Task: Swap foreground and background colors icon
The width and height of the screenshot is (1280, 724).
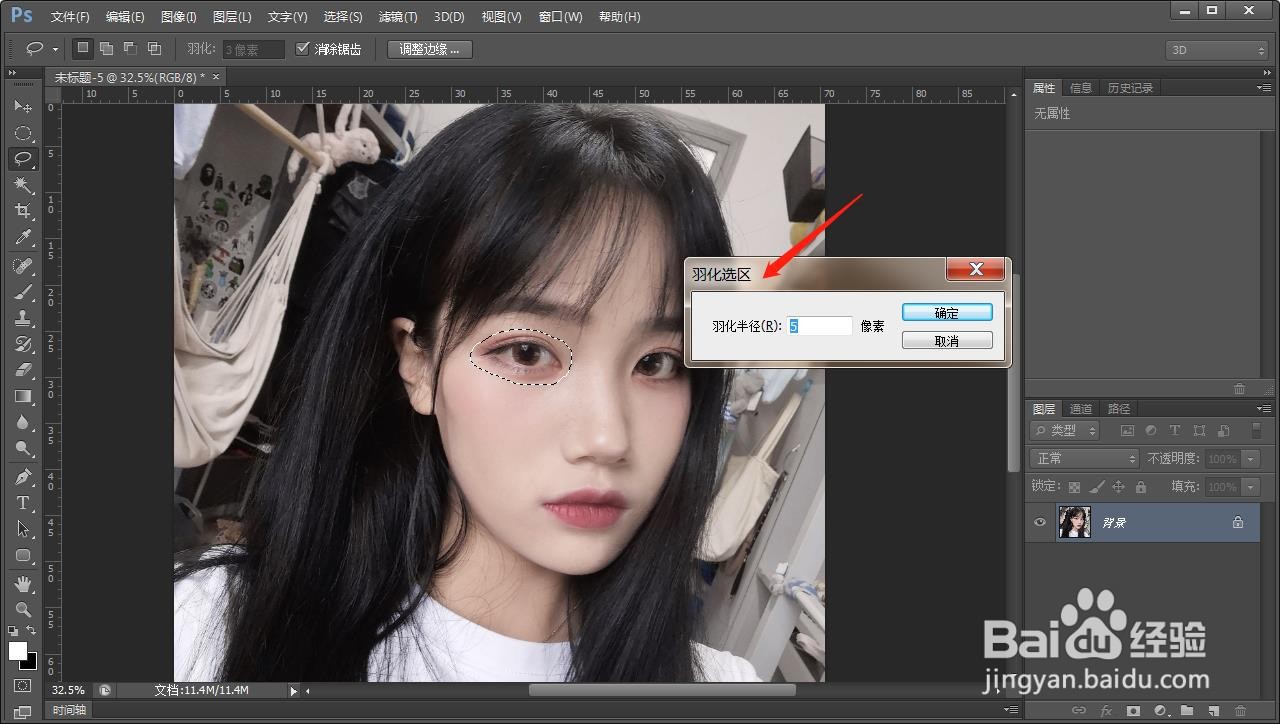Action: 32,631
